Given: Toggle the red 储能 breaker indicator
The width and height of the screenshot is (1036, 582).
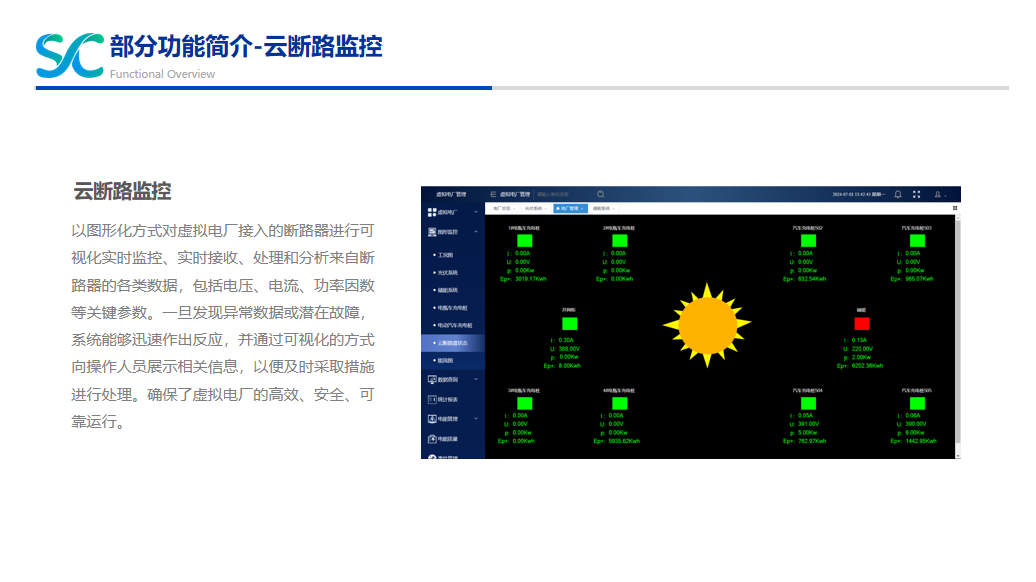Looking at the screenshot, I should click(x=862, y=323).
